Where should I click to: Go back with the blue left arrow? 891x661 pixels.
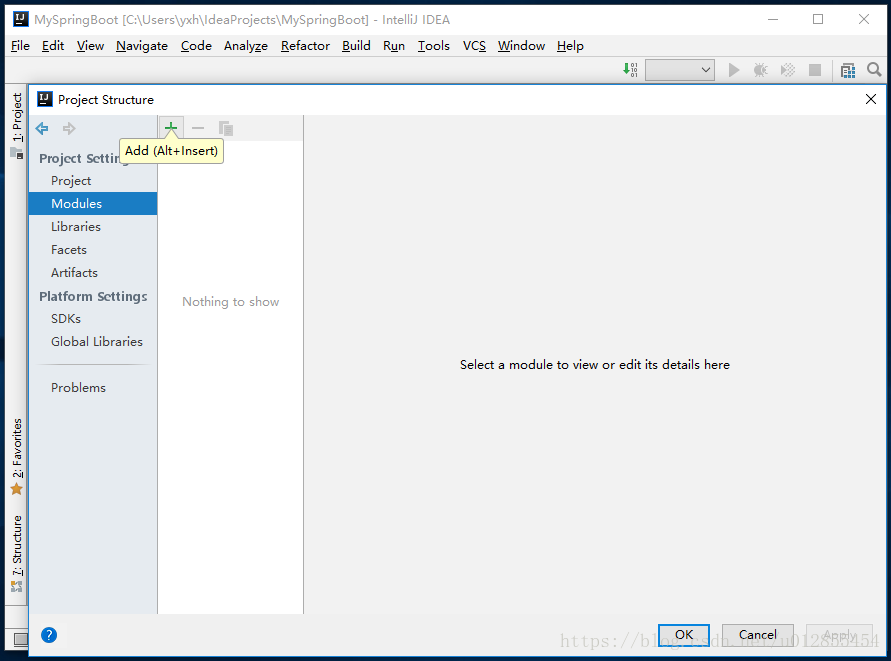click(42, 128)
